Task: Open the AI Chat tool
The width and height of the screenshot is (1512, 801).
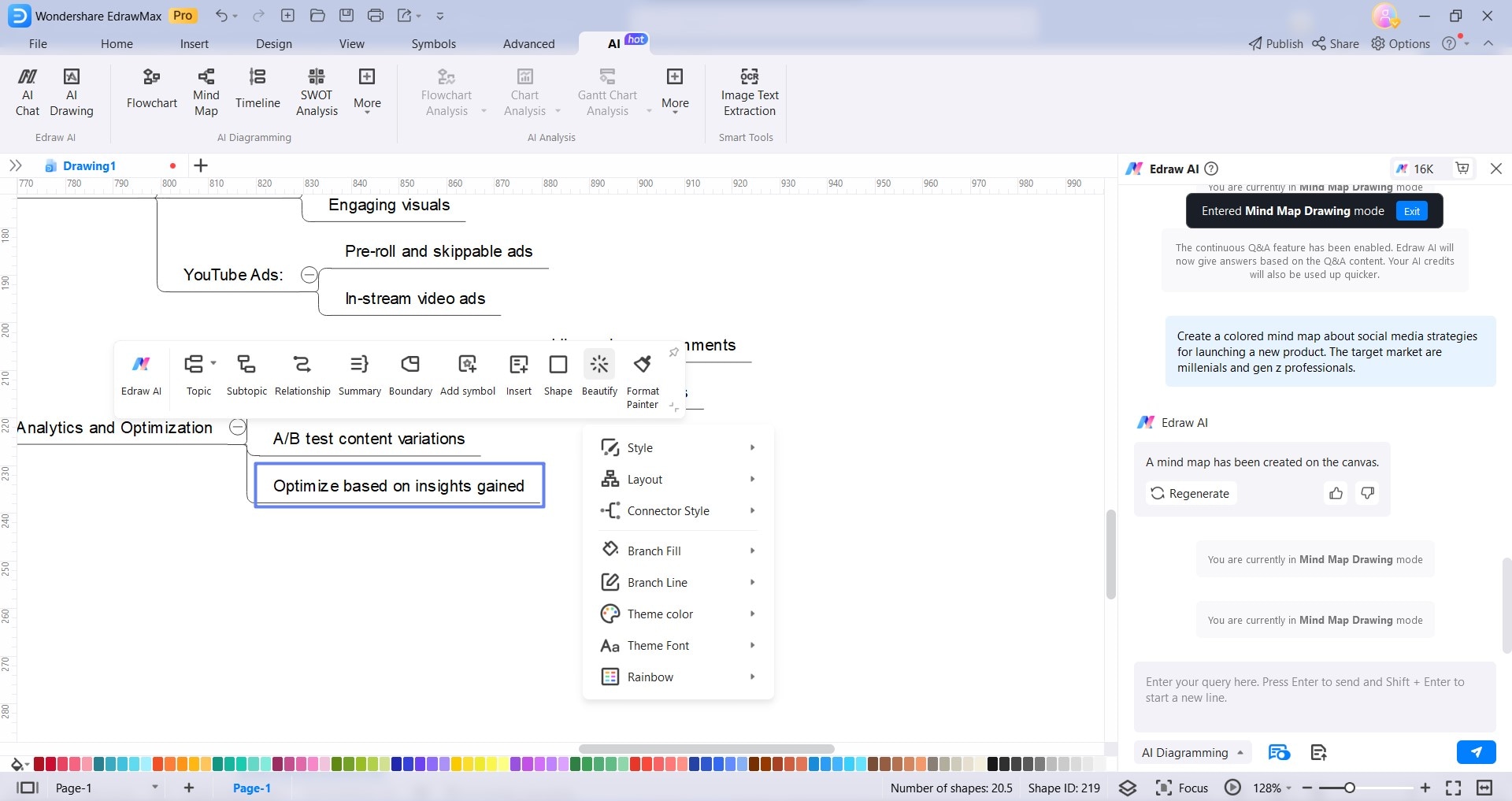Action: click(x=28, y=92)
